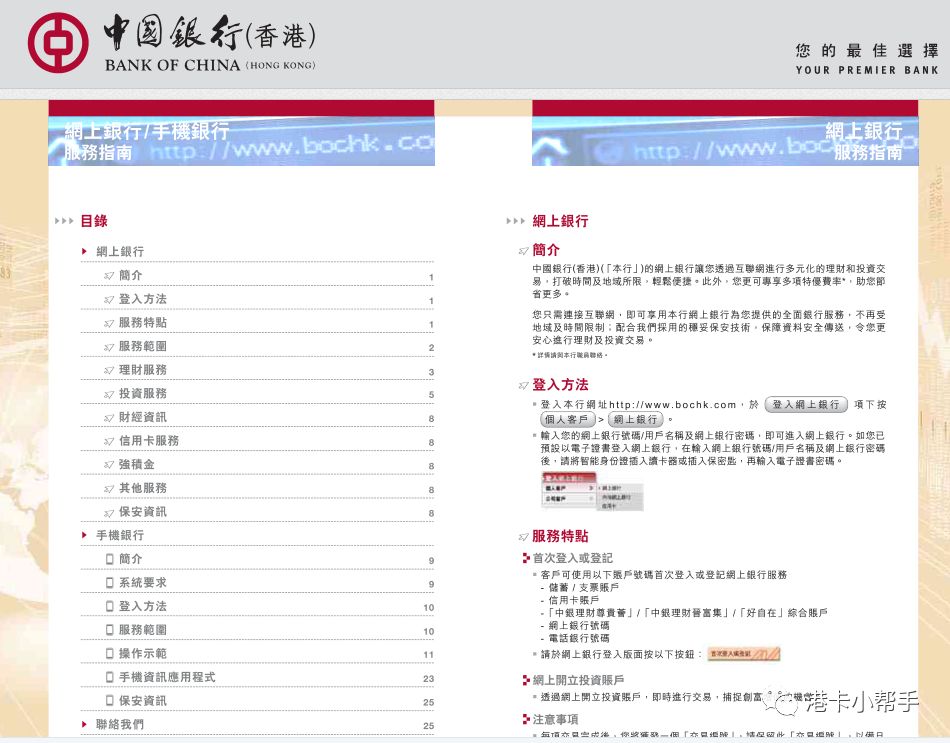
Task: Open 保安資訊 entry on page 8
Action: point(257,511)
